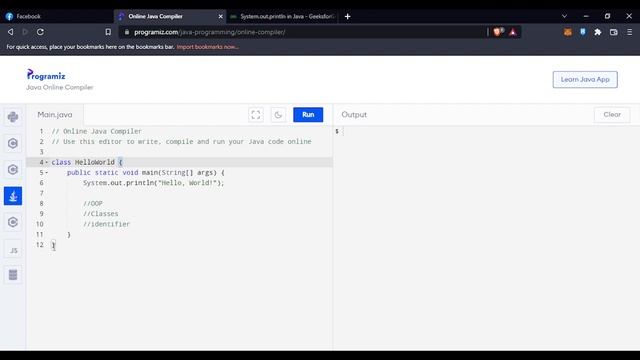Click the public static void main line
The height and width of the screenshot is (360, 640).
[x=146, y=173]
